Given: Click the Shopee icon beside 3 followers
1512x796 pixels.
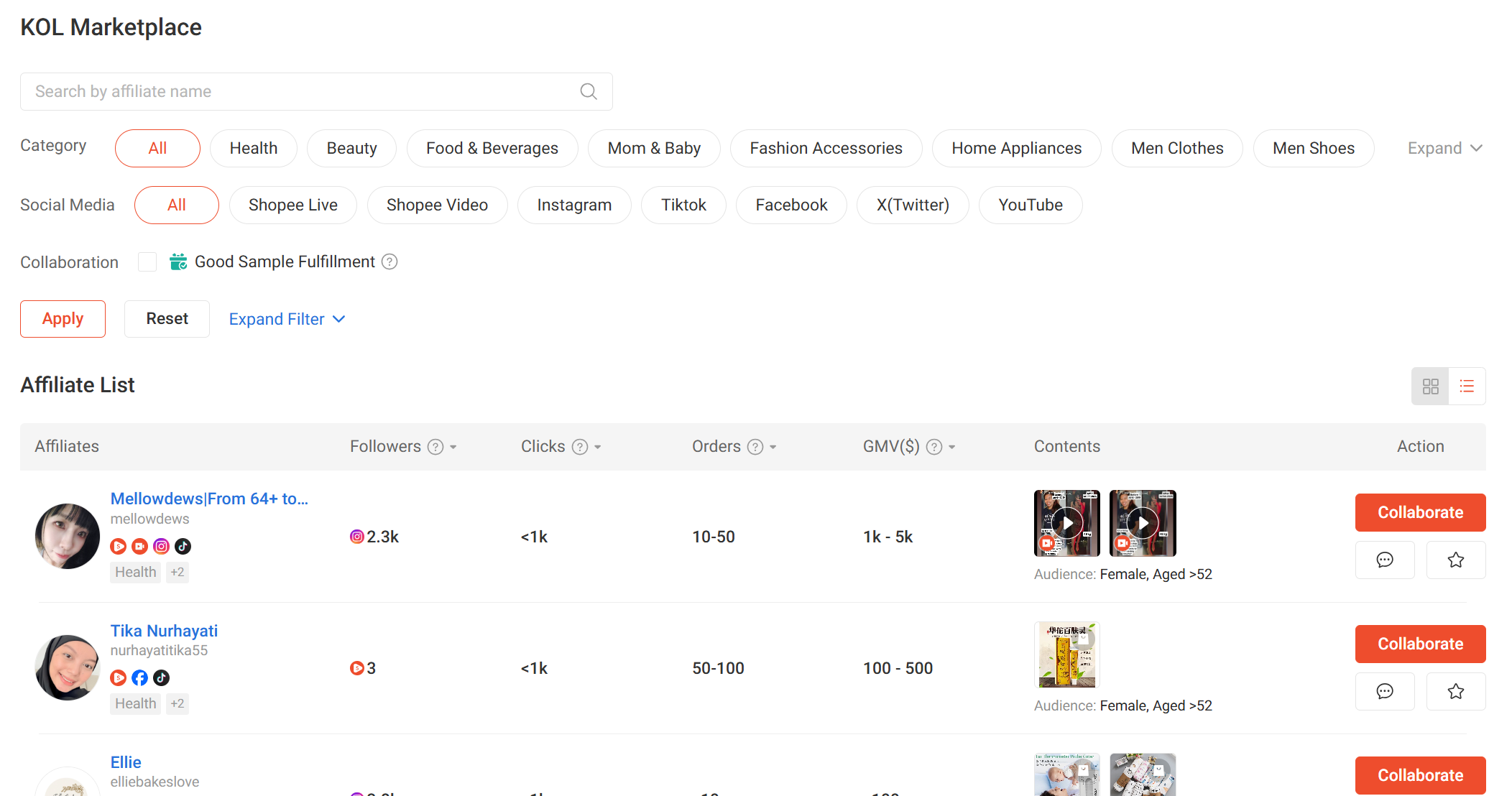Looking at the screenshot, I should pyautogui.click(x=356, y=668).
